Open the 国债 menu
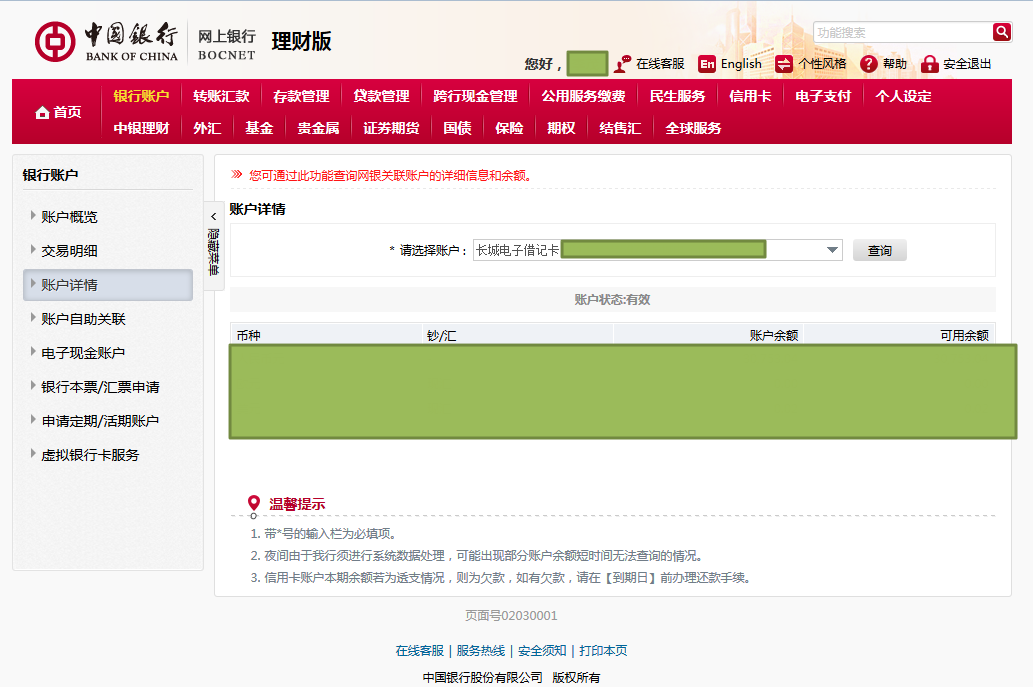 coord(457,128)
